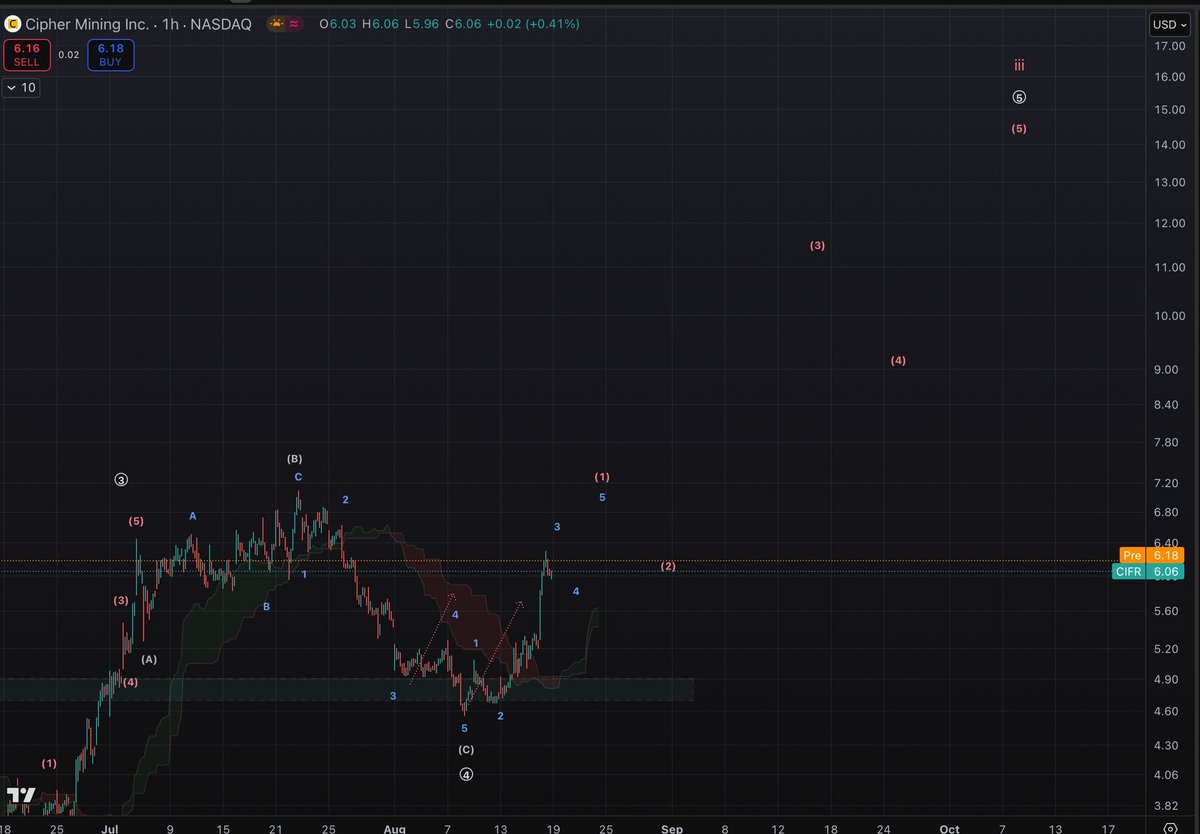
Task: Select the blue C wave label
Action: (x=298, y=477)
